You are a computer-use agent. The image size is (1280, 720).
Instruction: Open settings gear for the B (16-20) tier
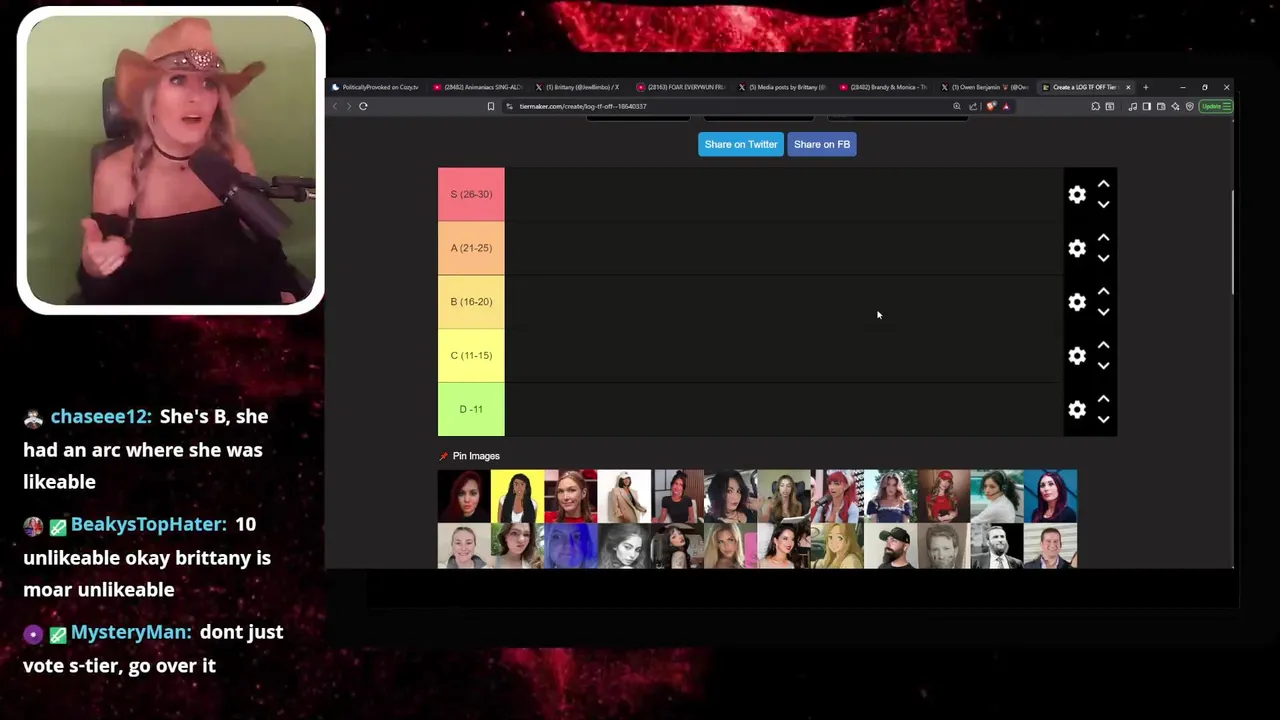point(1077,302)
